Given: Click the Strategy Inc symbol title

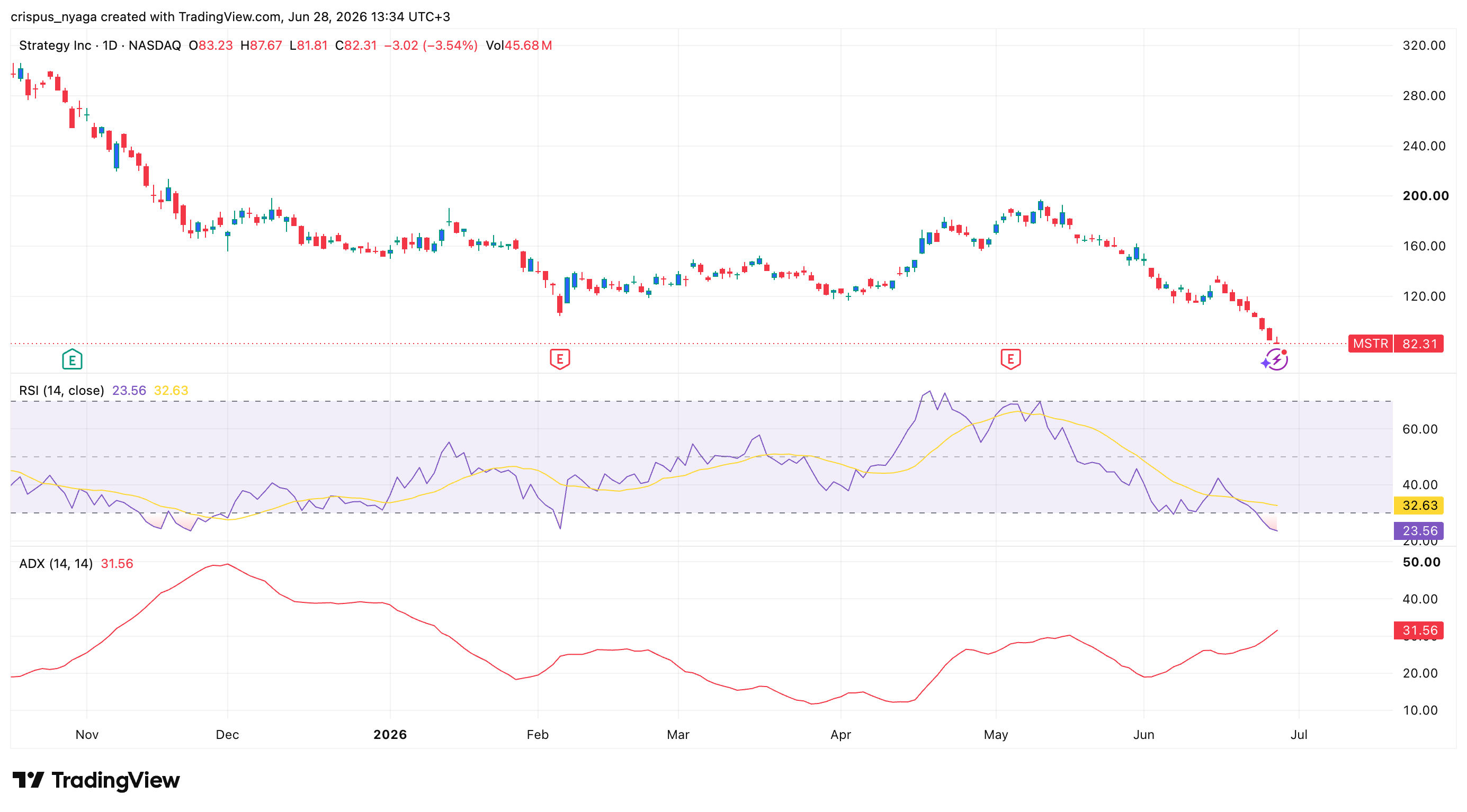Looking at the screenshot, I should [x=55, y=46].
